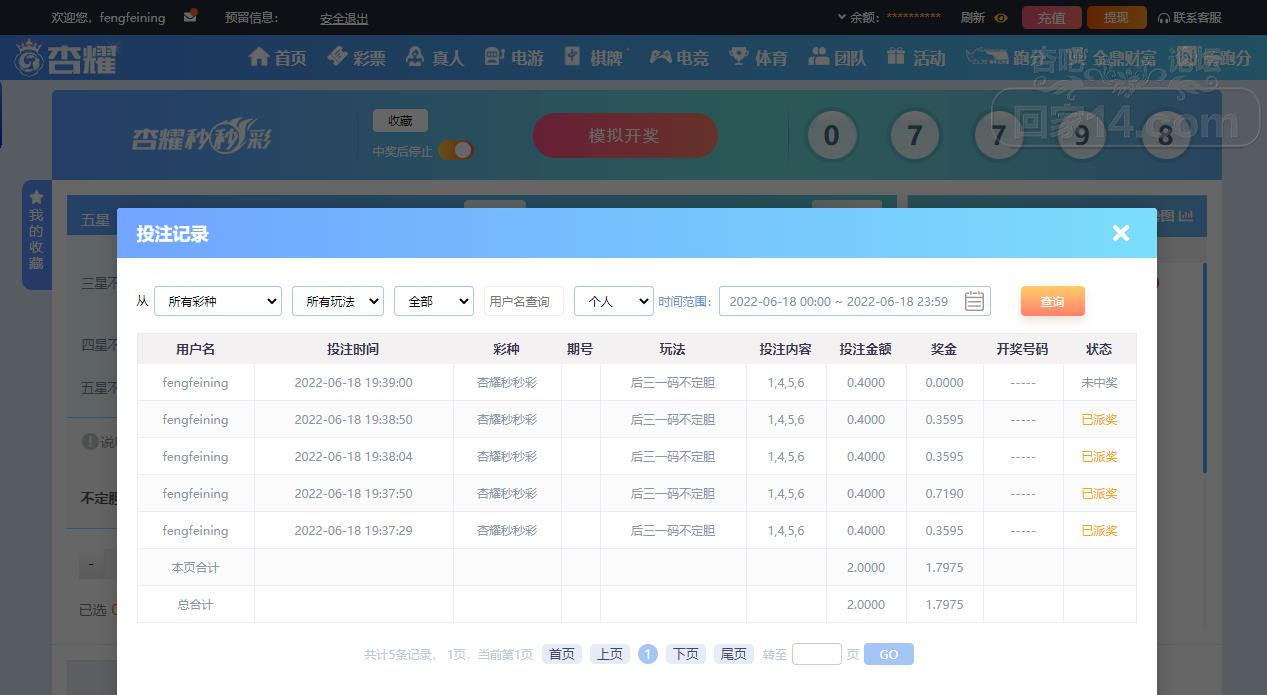The width and height of the screenshot is (1267, 695).
Task: Go to 下页 next page
Action: point(685,654)
